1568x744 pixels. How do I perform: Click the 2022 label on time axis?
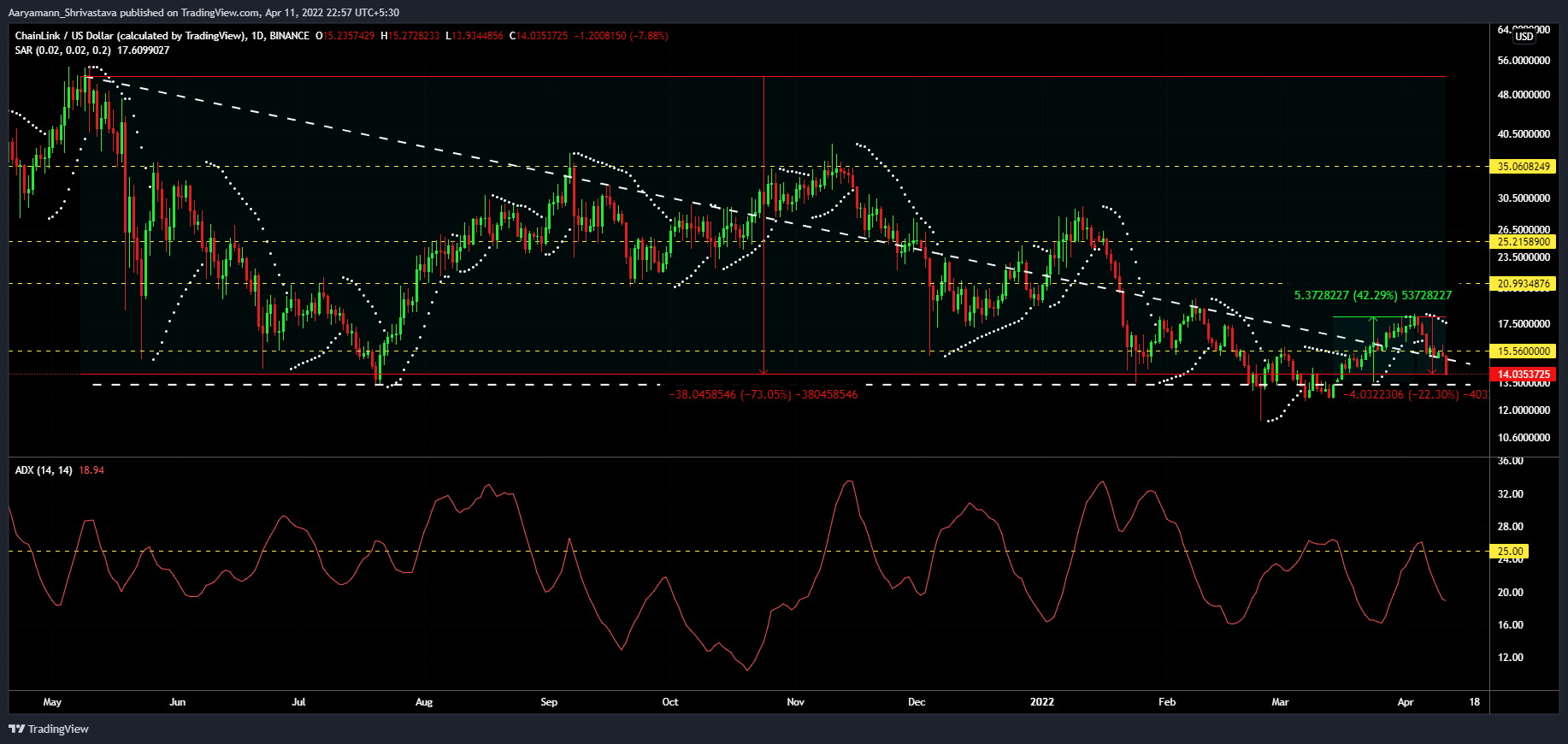[x=1041, y=702]
